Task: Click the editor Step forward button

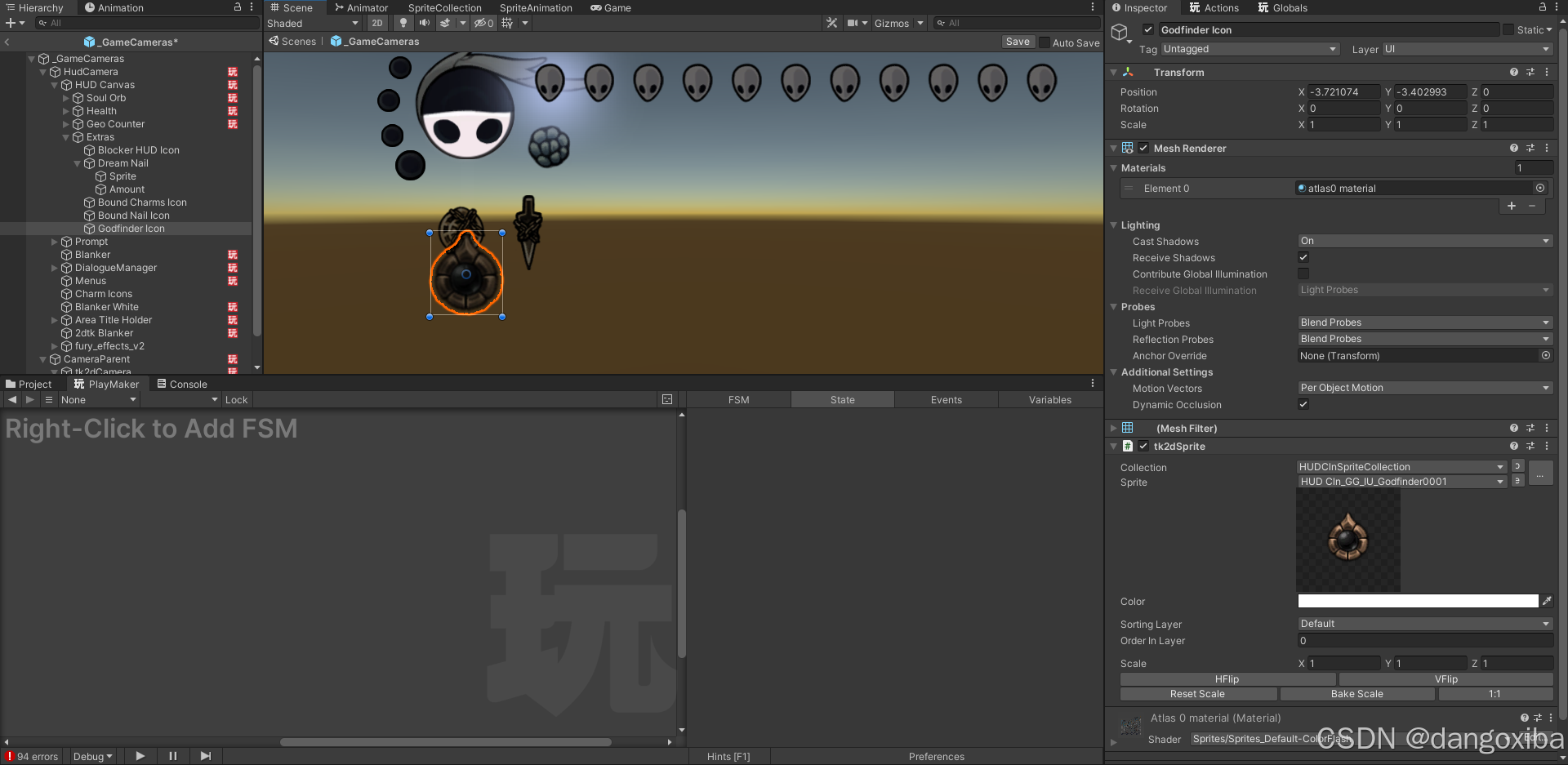Action: click(205, 756)
